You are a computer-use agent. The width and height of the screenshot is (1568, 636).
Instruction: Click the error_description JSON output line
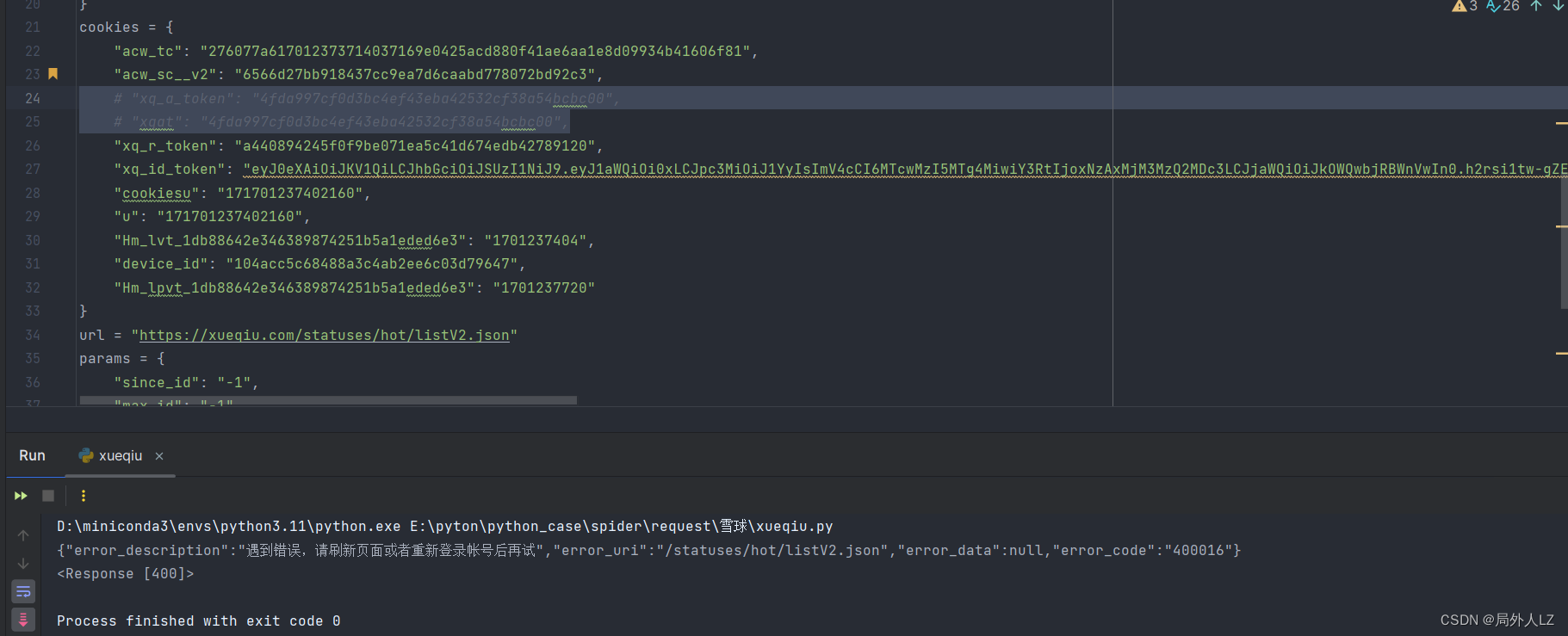click(x=648, y=550)
